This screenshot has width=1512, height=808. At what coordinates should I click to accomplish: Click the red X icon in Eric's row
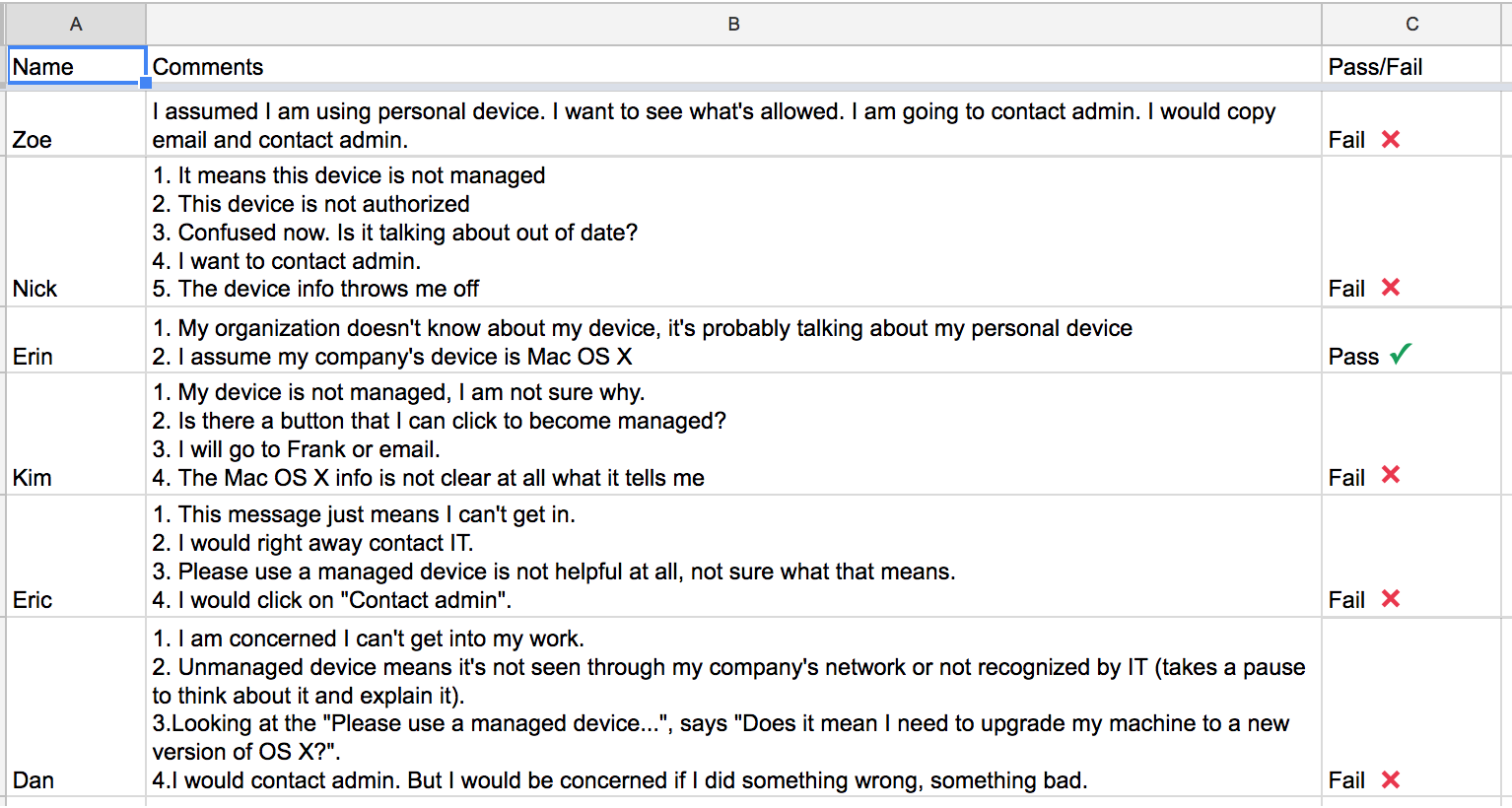point(1391,598)
